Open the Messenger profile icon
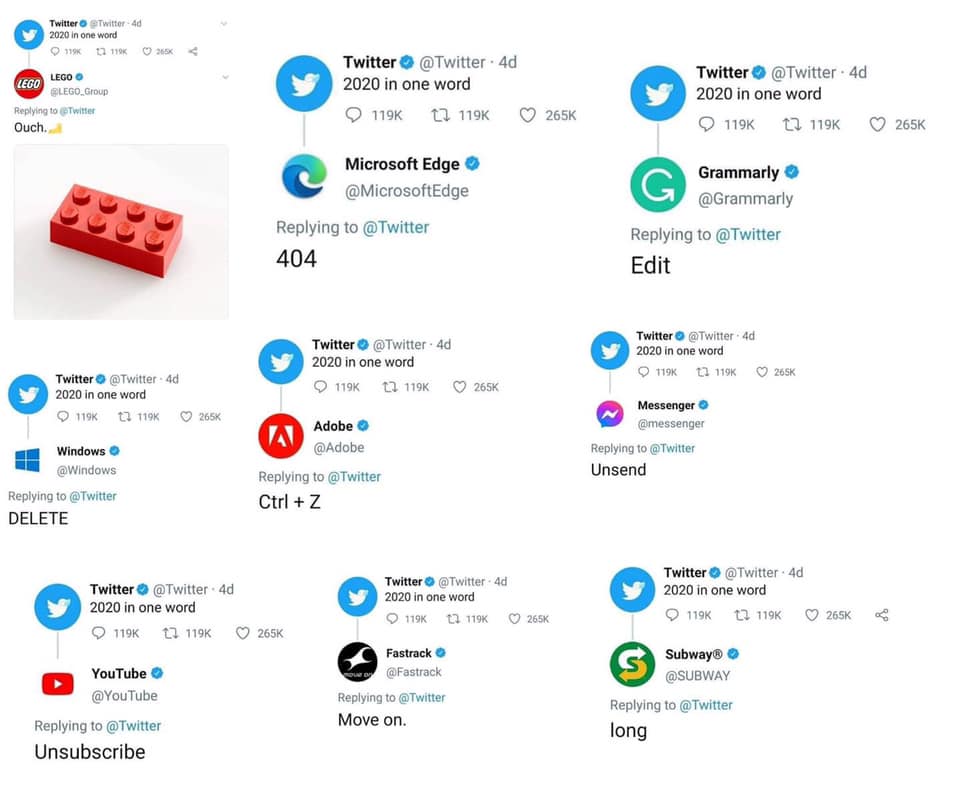The image size is (960, 804). click(x=609, y=414)
